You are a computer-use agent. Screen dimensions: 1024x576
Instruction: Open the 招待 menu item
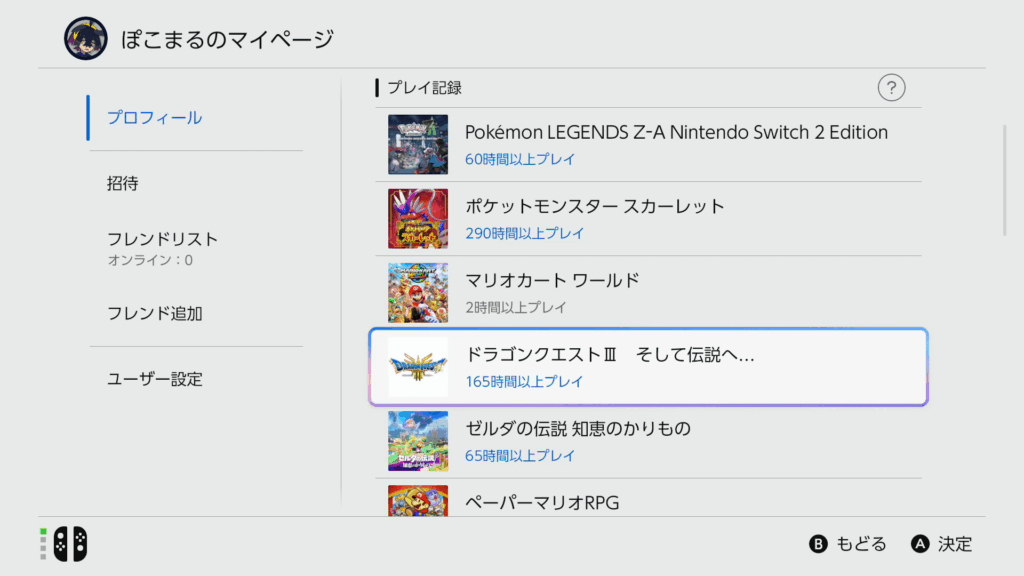click(123, 184)
